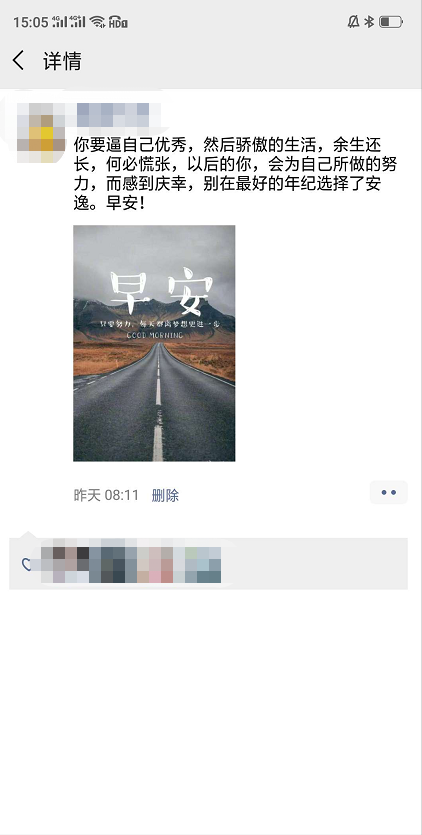Image resolution: width=422 pixels, height=835 pixels.
Task: Go back using the left arrow
Action: [19, 61]
